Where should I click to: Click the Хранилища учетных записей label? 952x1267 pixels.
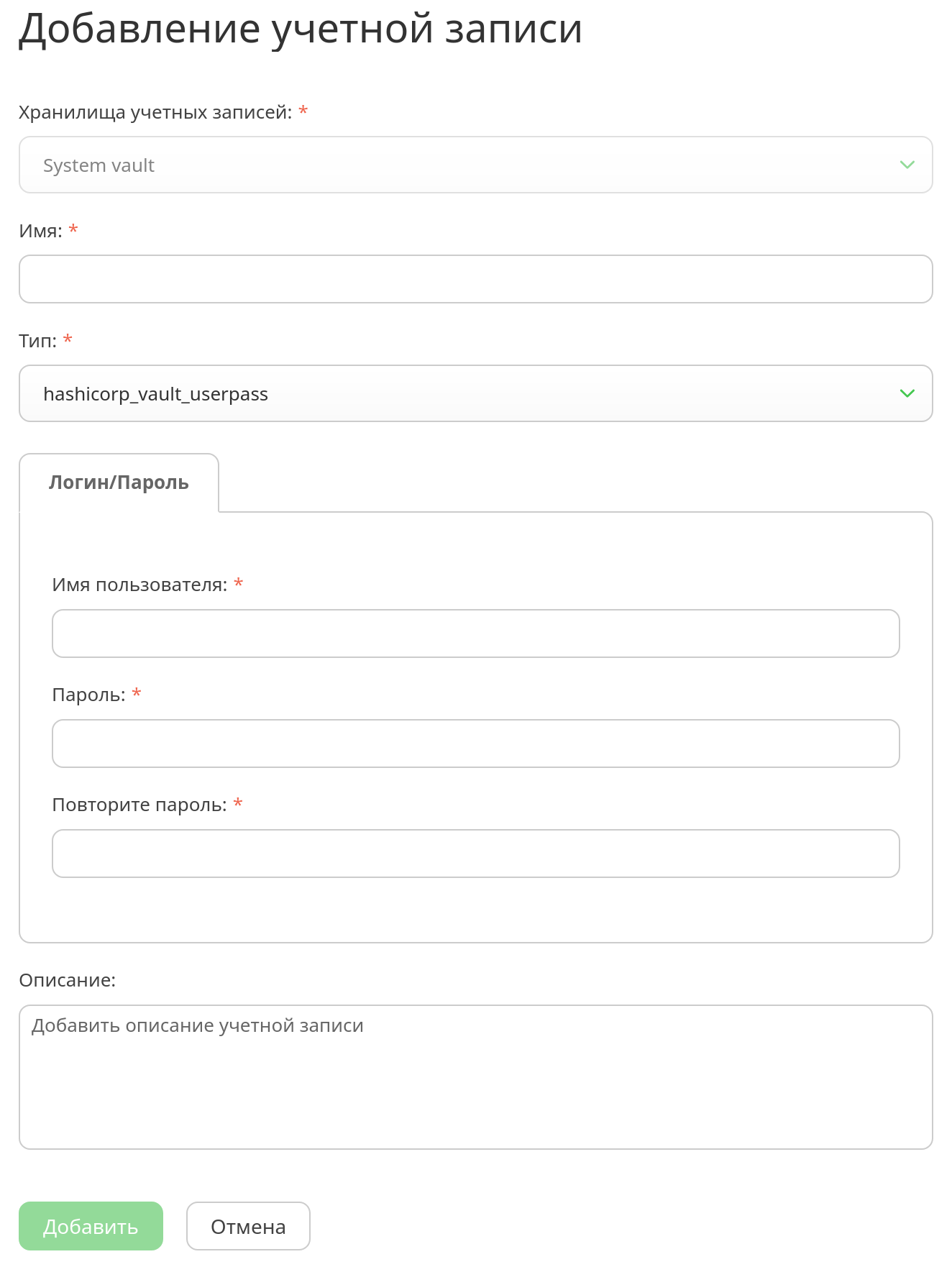[155, 113]
